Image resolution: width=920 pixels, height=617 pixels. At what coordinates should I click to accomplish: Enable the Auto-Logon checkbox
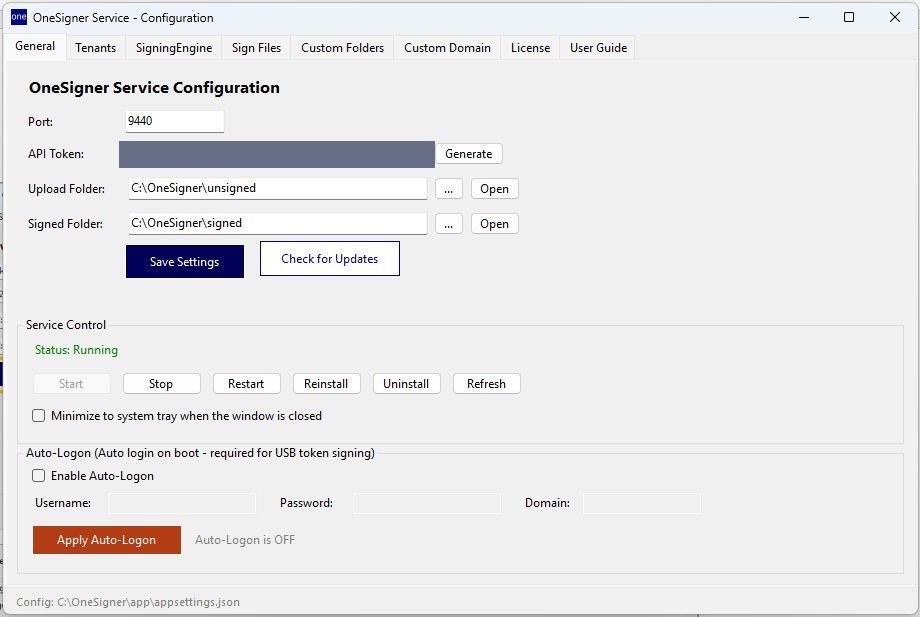[39, 476]
